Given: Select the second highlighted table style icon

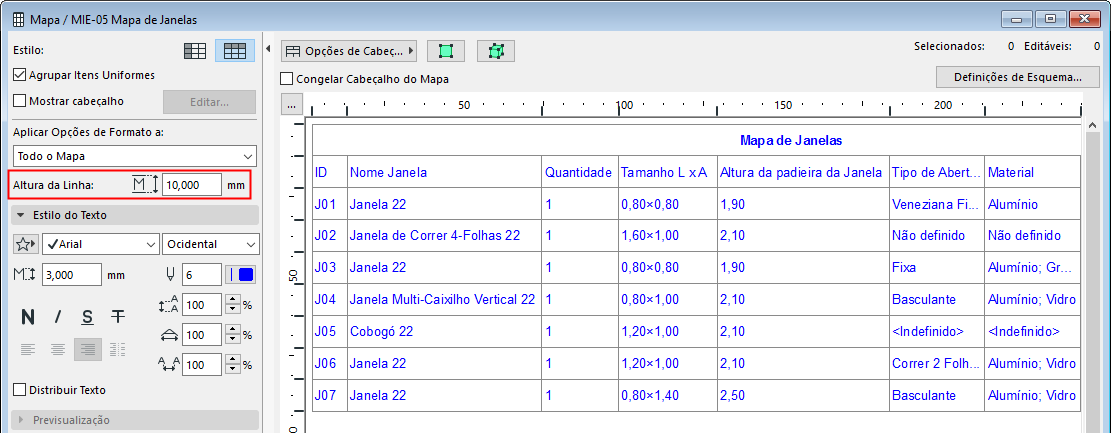Looking at the screenshot, I should [235, 51].
